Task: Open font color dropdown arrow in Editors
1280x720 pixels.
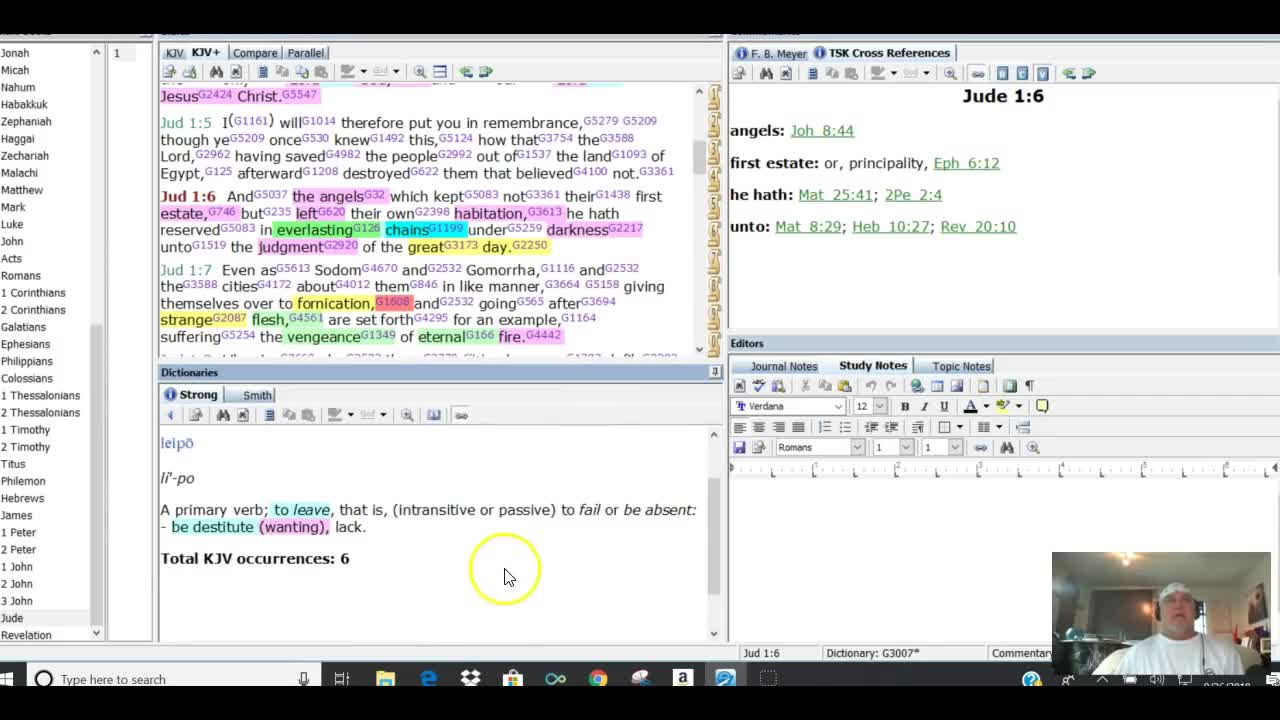Action: (986, 407)
